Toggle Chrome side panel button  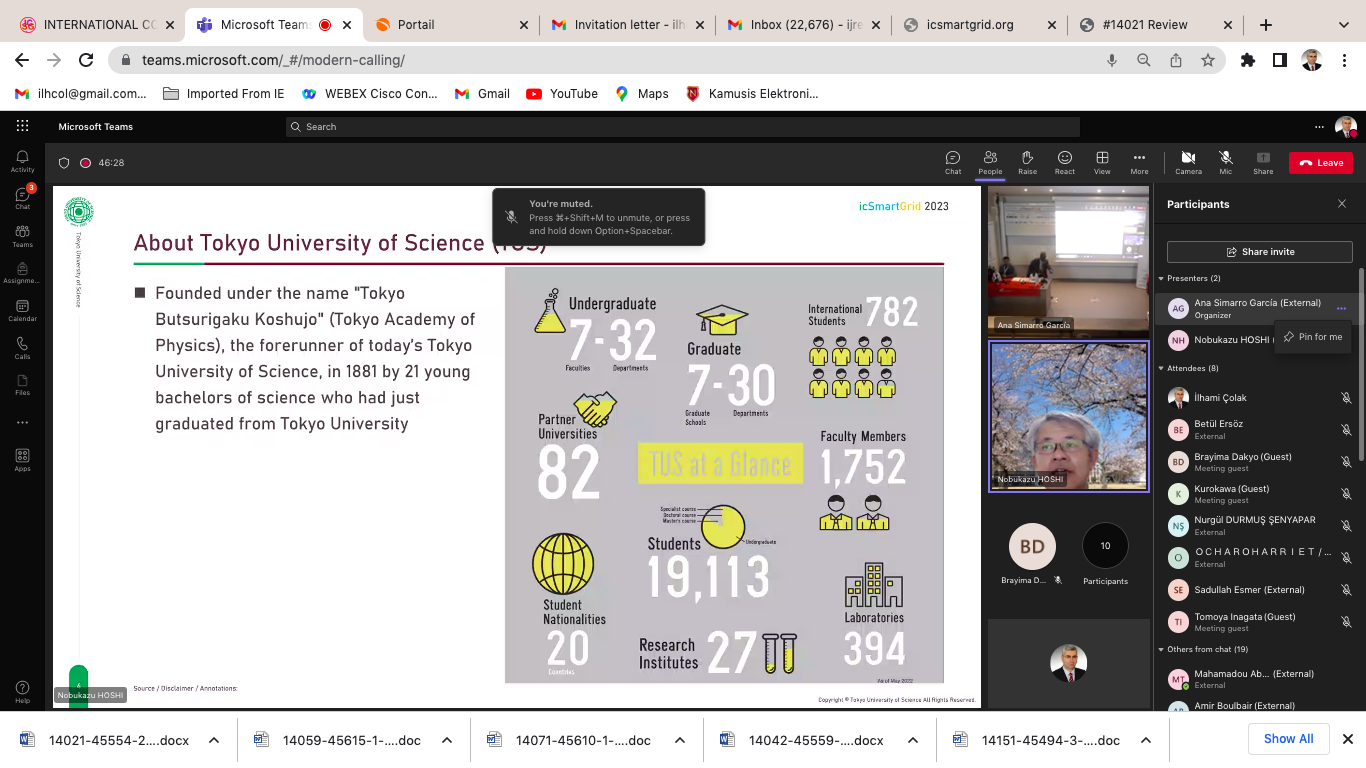(1279, 60)
